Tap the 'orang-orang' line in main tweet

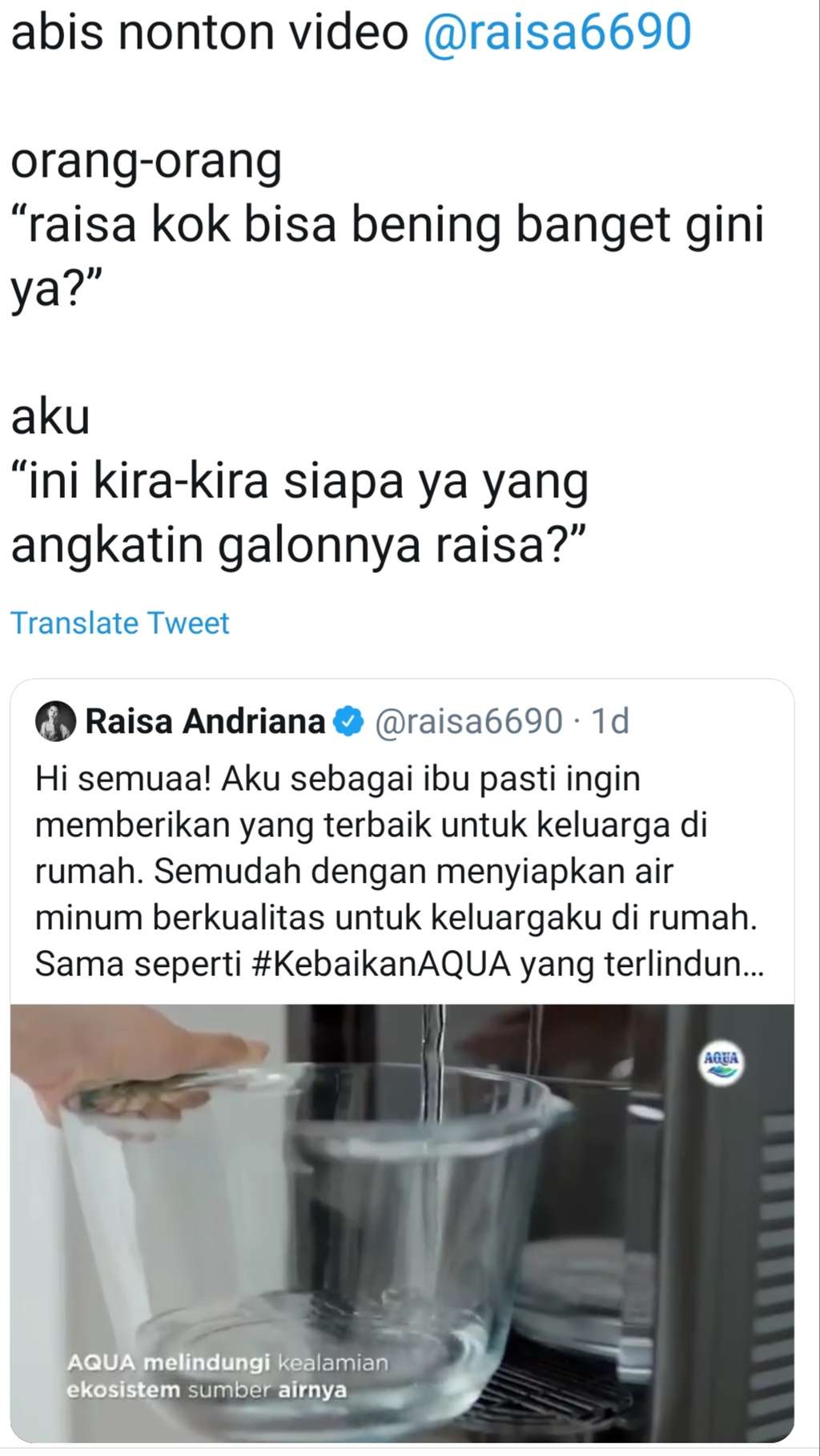click(x=146, y=161)
